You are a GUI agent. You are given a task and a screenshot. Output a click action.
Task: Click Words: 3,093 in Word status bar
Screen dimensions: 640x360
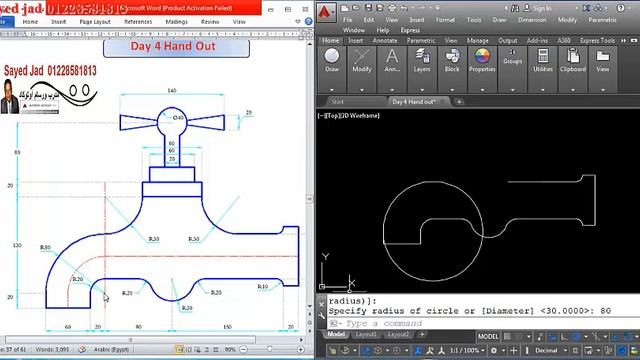point(52,349)
